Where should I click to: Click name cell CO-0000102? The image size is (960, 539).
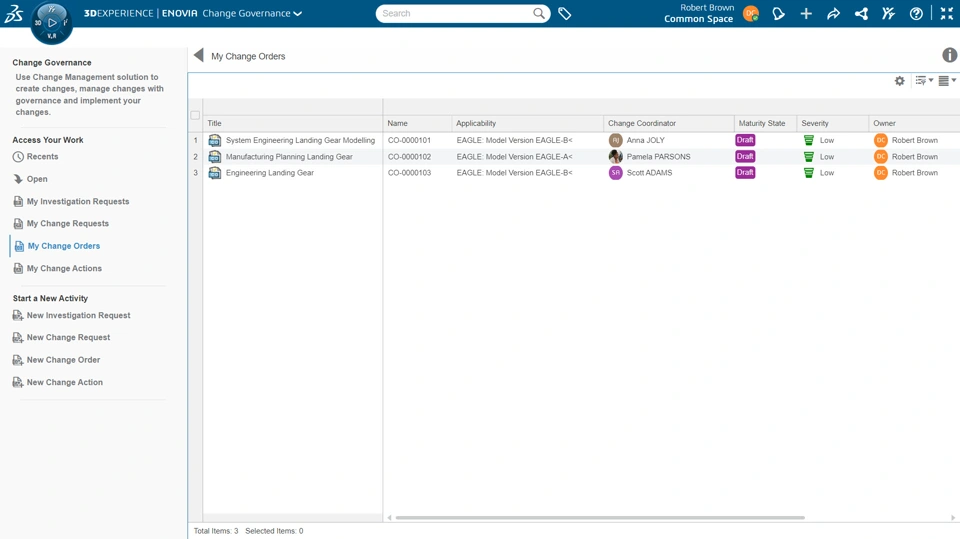[409, 157]
